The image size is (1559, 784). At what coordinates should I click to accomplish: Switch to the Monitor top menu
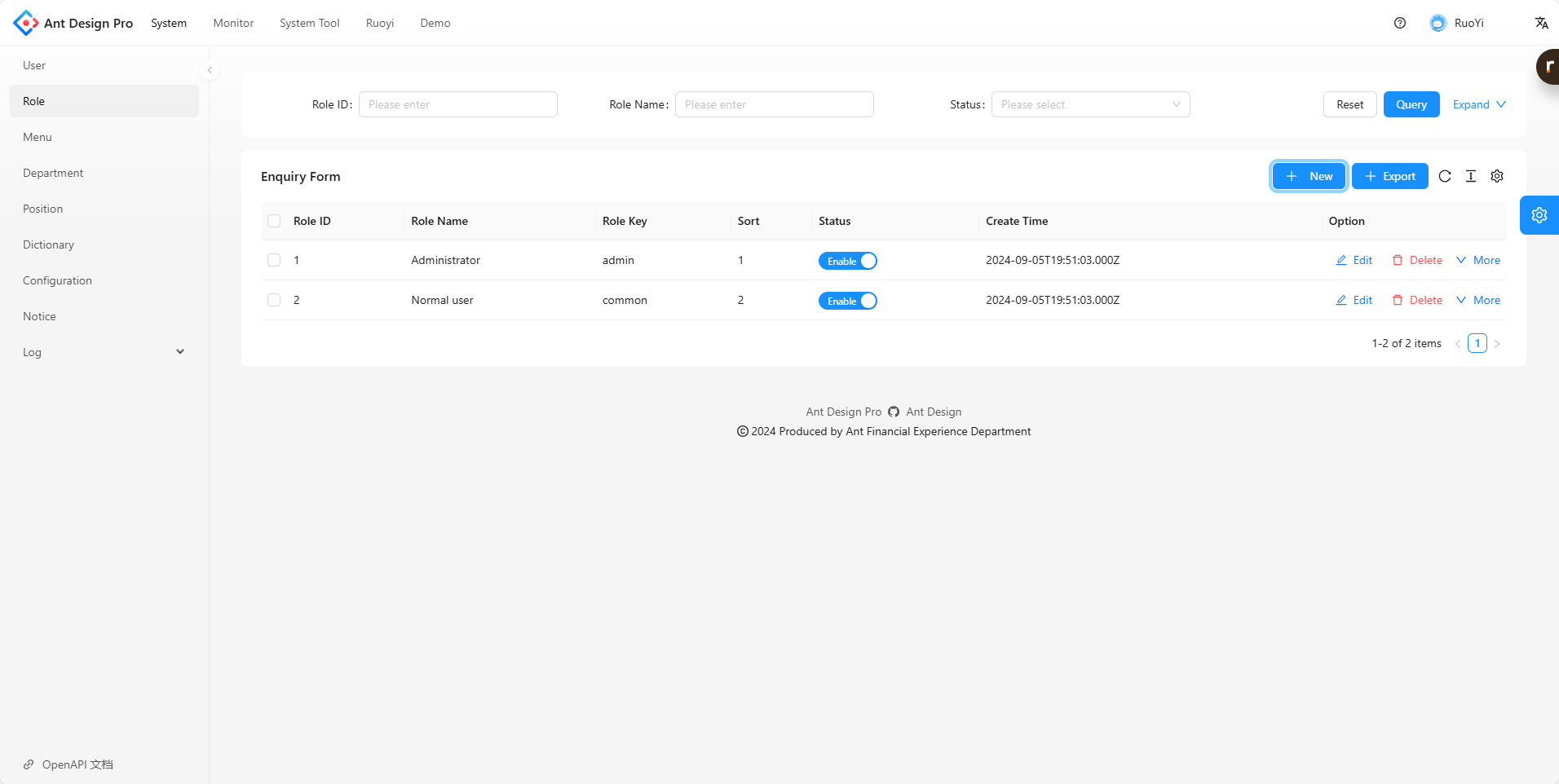[x=233, y=23]
